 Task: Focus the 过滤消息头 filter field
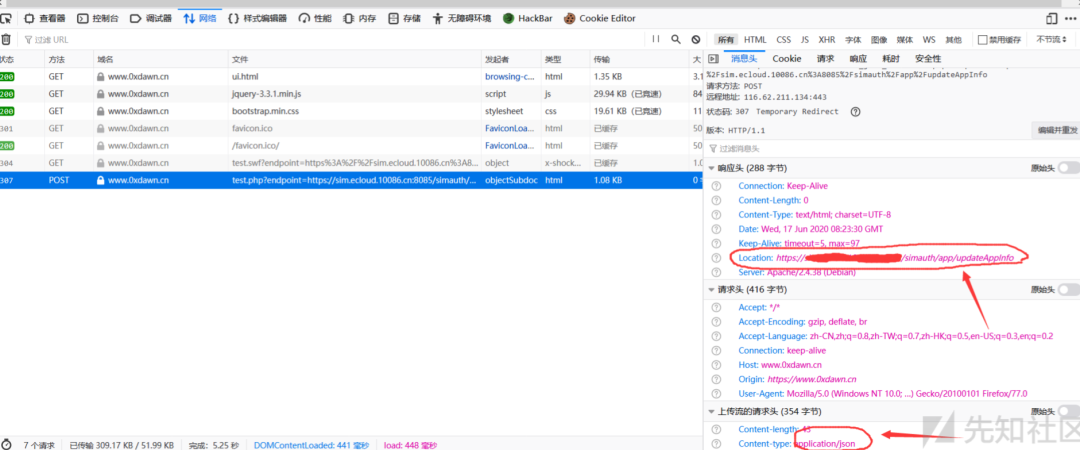pos(893,148)
